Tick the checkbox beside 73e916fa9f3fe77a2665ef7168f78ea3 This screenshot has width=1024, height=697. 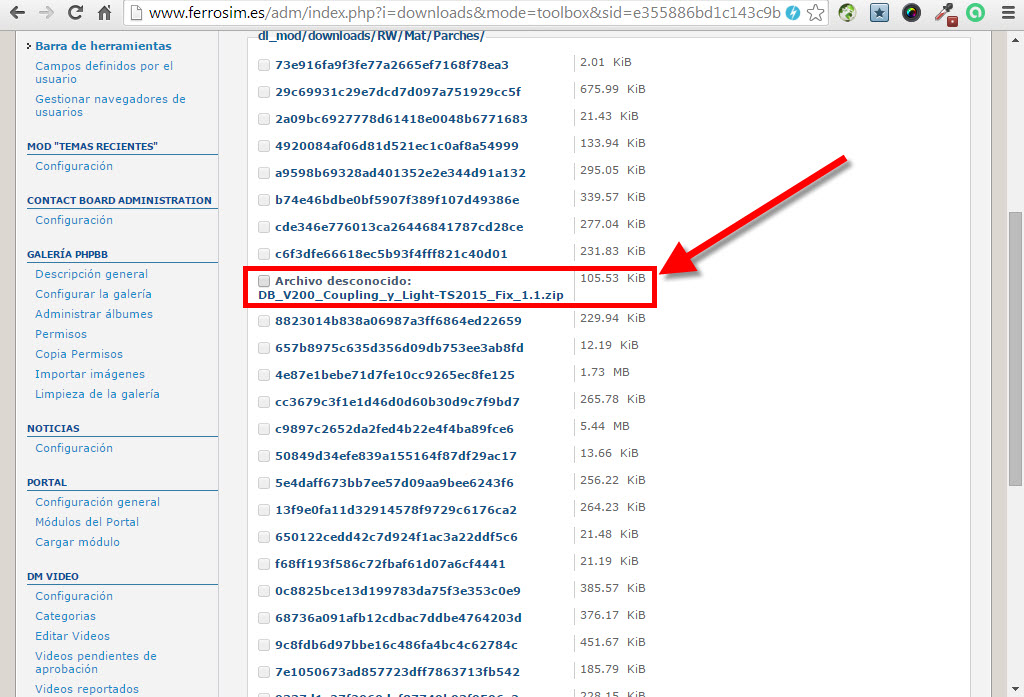click(264, 65)
